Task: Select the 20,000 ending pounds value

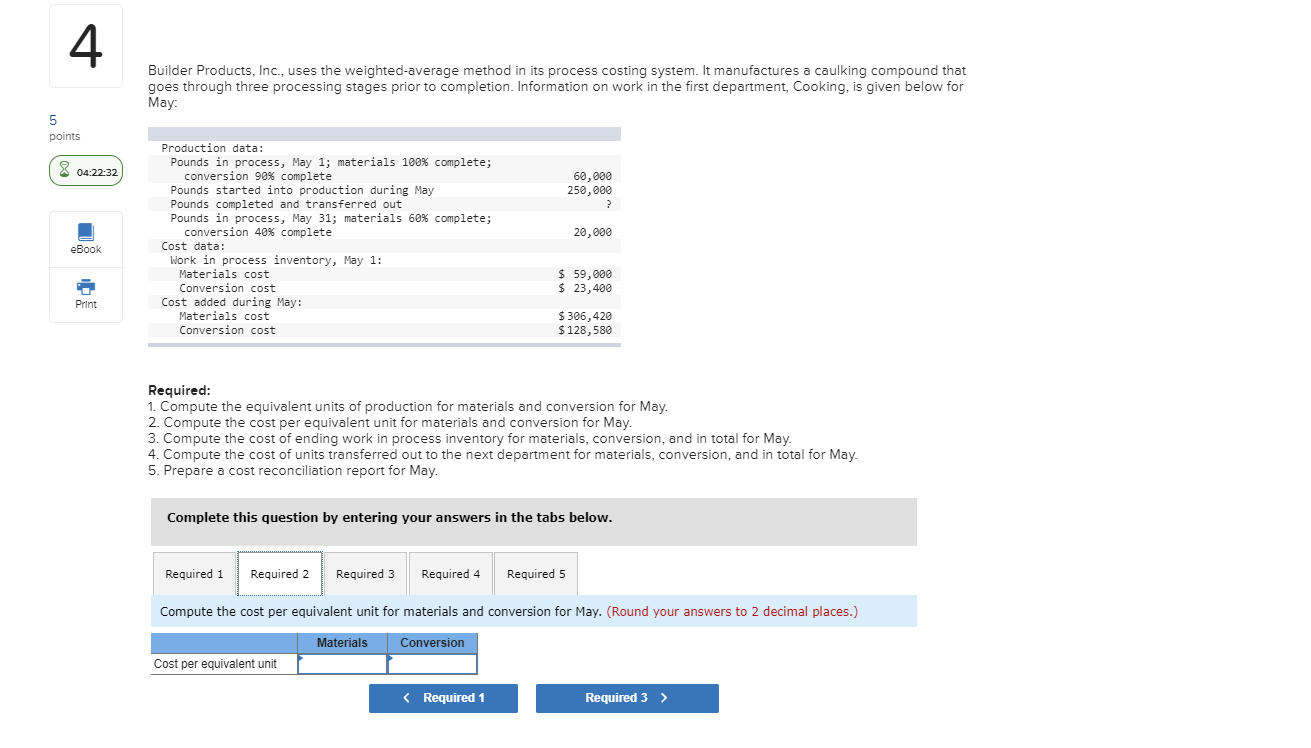Action: [593, 232]
